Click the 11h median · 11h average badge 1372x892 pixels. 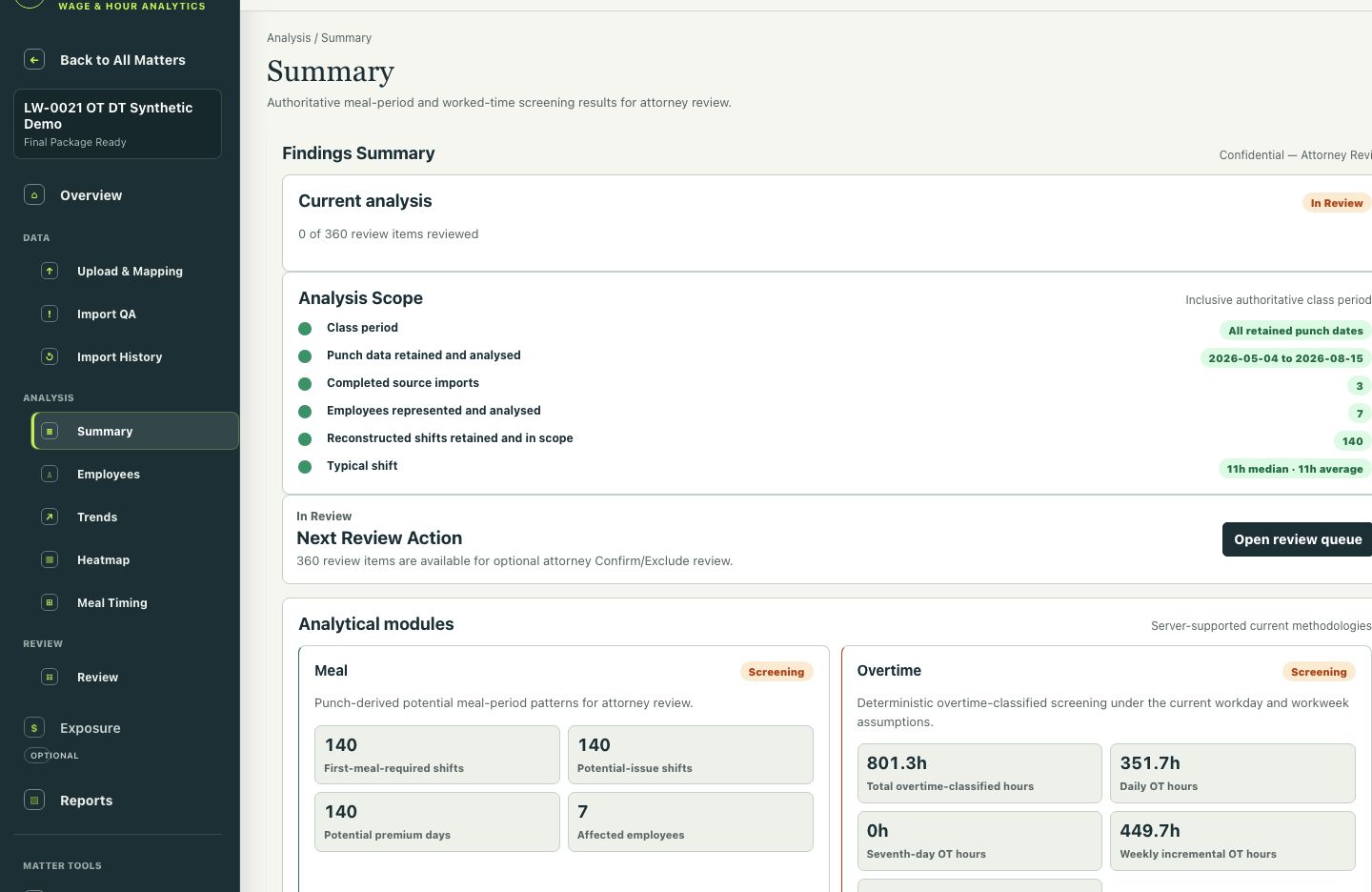[1294, 469]
